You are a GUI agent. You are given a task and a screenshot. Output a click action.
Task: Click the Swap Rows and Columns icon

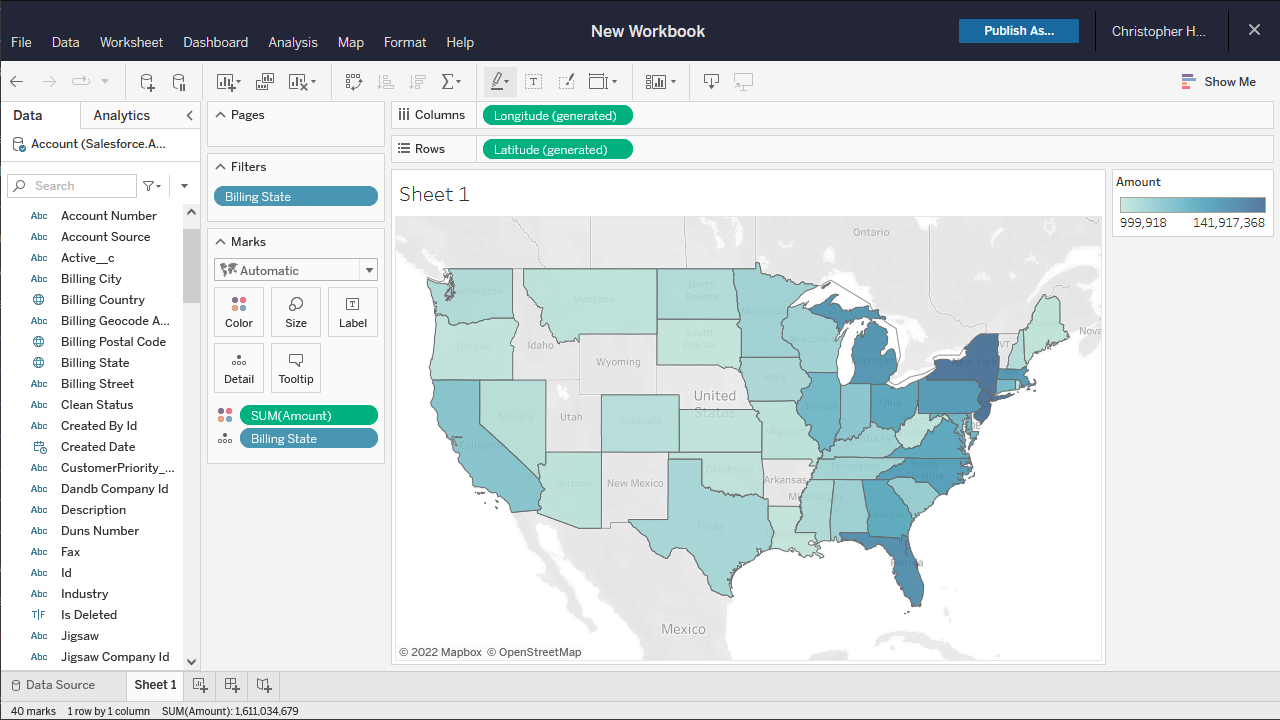(353, 82)
